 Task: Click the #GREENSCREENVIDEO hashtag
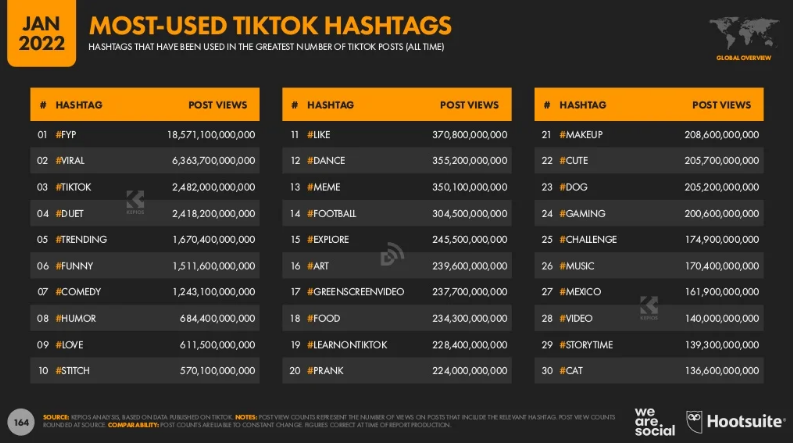click(356, 292)
